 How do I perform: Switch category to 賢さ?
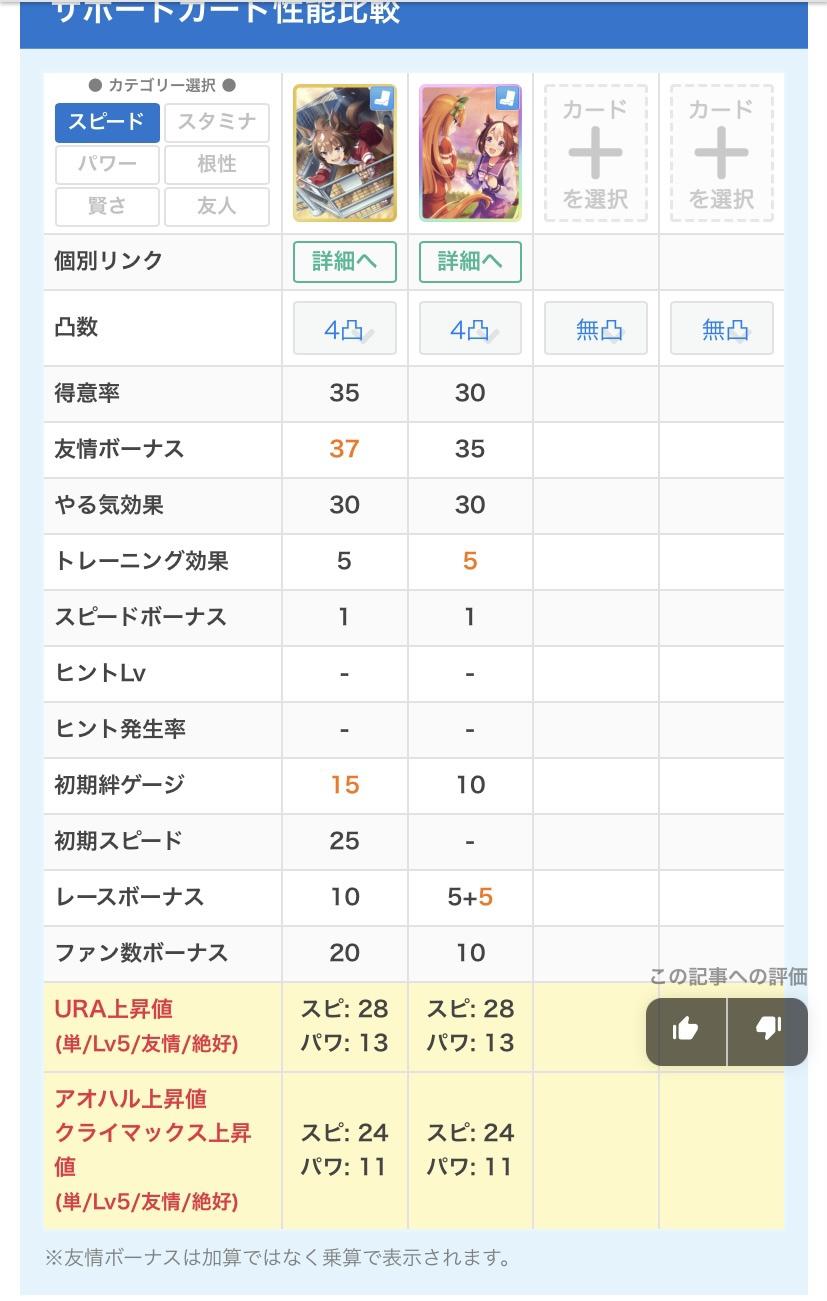(x=106, y=207)
